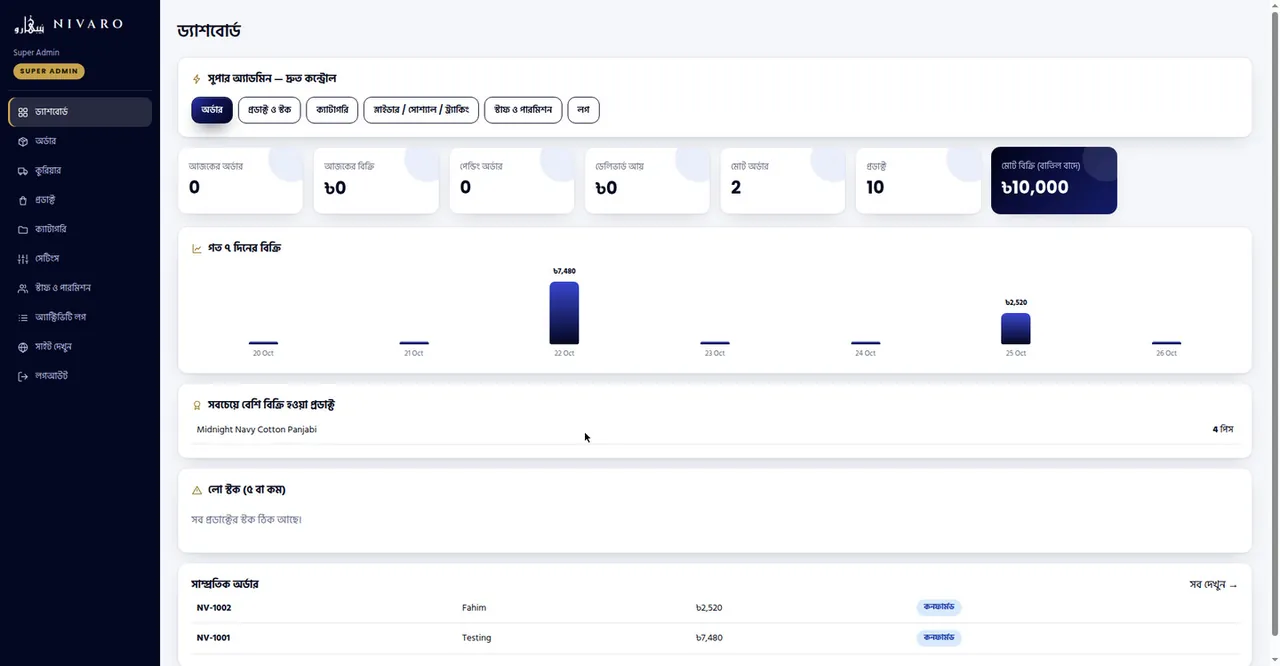This screenshot has width=1280, height=666.
Task: Click the আজকের অর্ডার stat card
Action: tap(240, 181)
